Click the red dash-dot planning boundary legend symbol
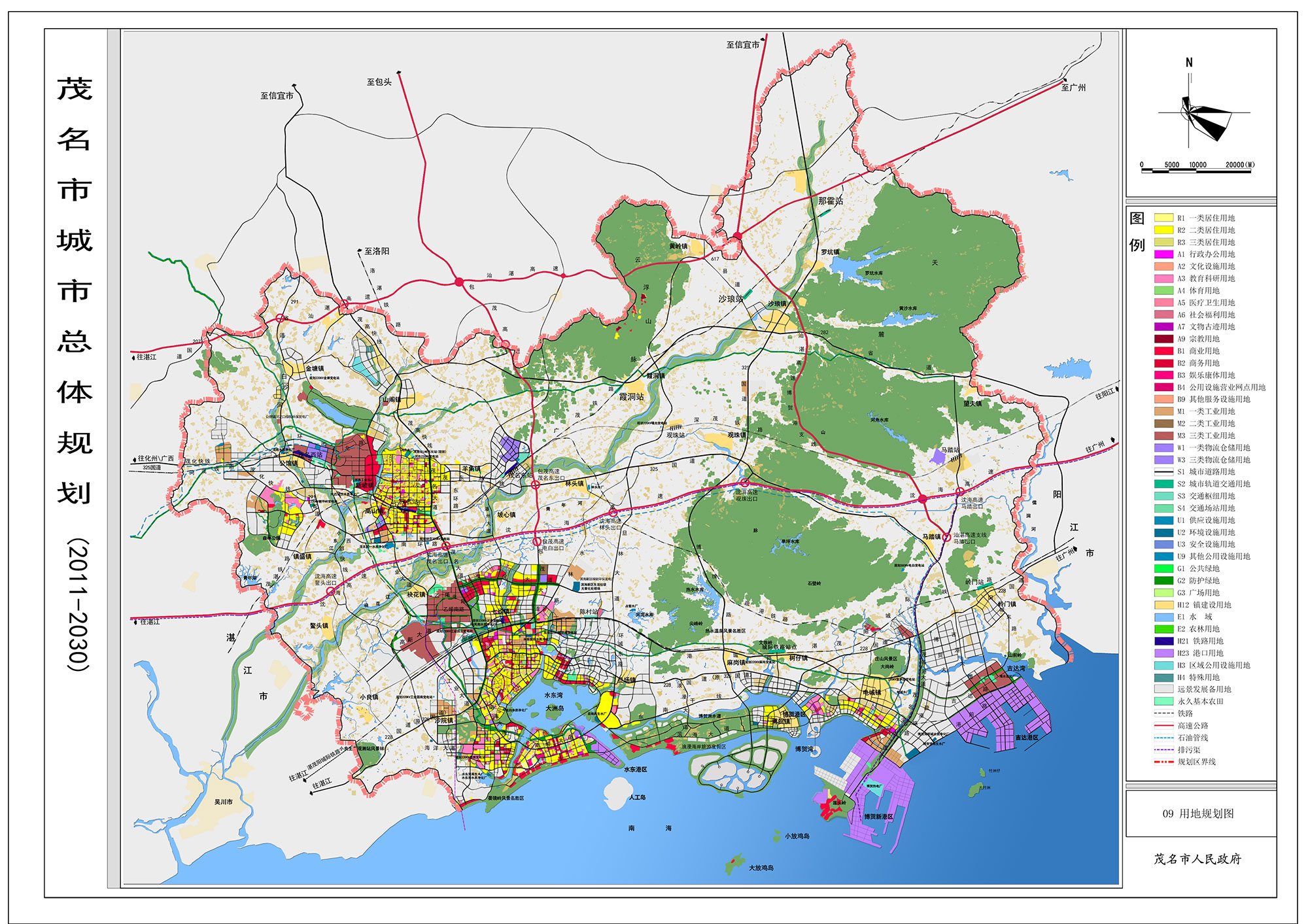Screen dimensions: 1308x924 coord(1163,762)
